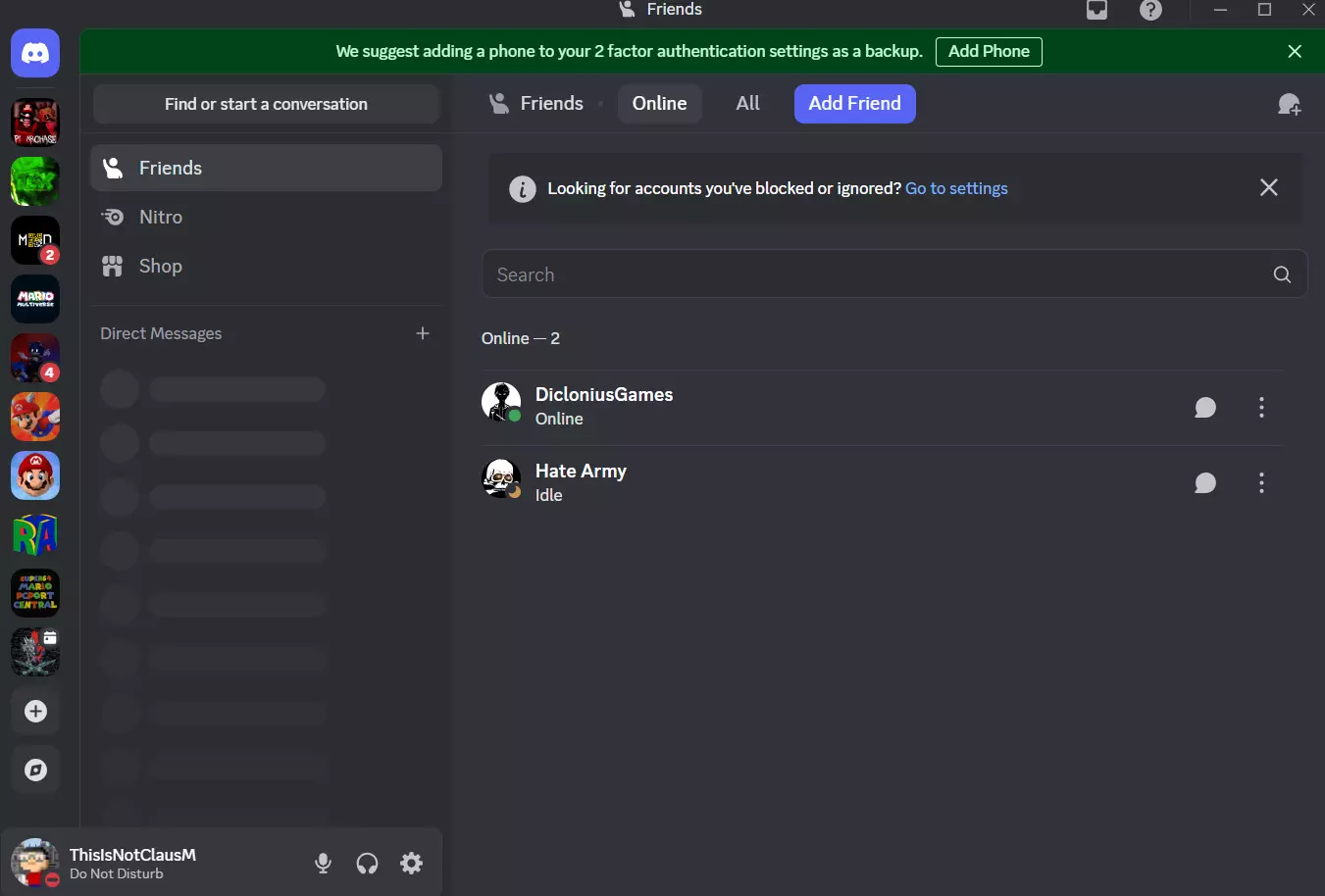Open the RetroAchievements RA server icon
The image size is (1325, 896).
point(35,534)
